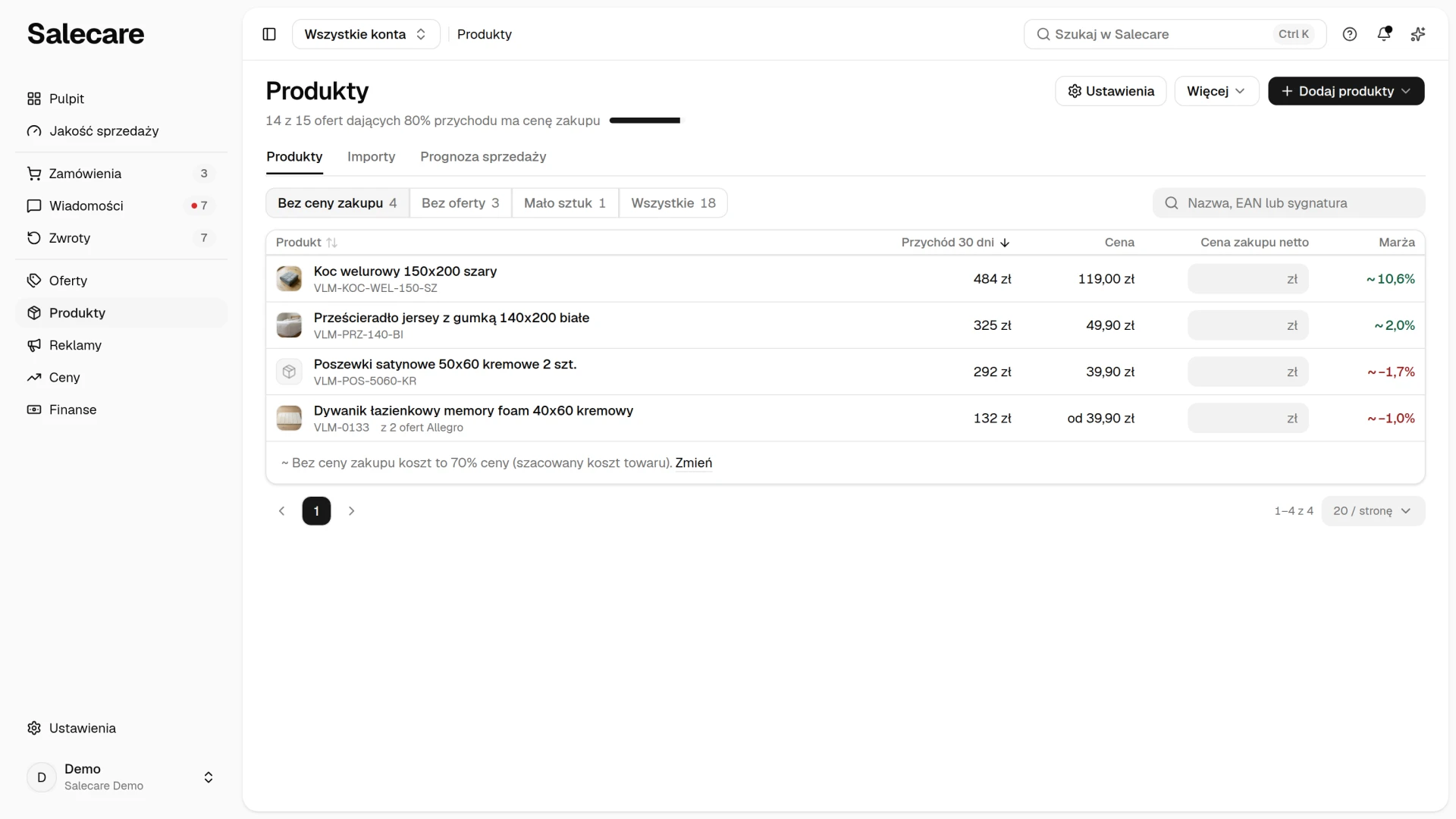The height and width of the screenshot is (819, 1456).
Task: Open Reklamy ads in sidebar
Action: click(121, 345)
